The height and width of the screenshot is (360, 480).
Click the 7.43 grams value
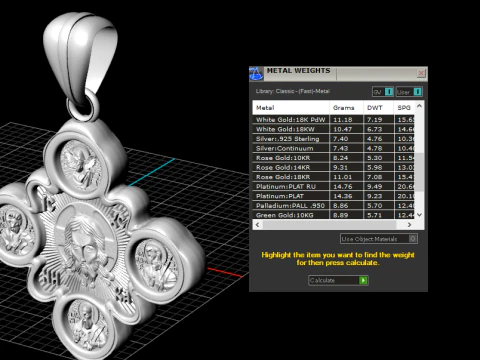(341, 148)
